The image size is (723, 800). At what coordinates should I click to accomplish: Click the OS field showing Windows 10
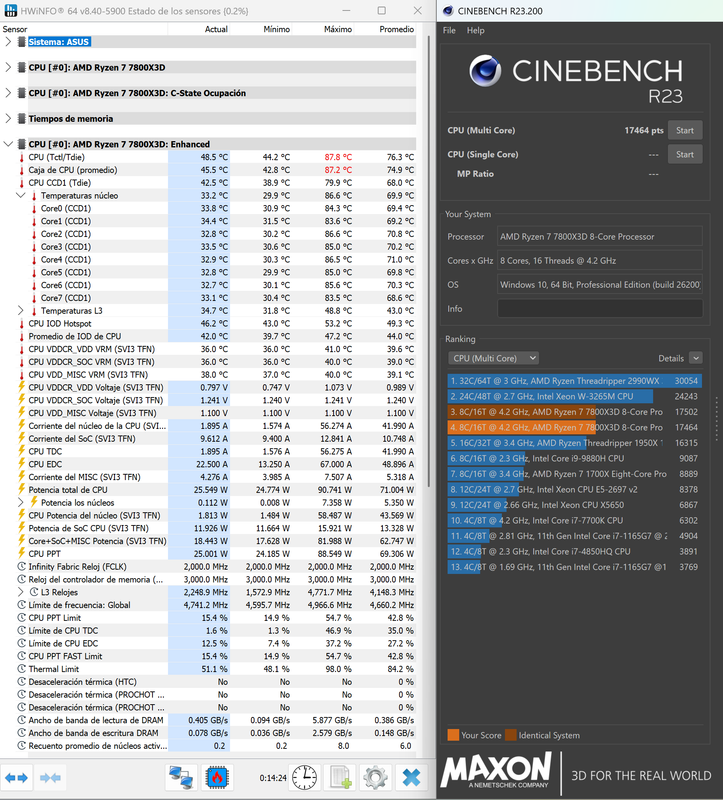600,285
